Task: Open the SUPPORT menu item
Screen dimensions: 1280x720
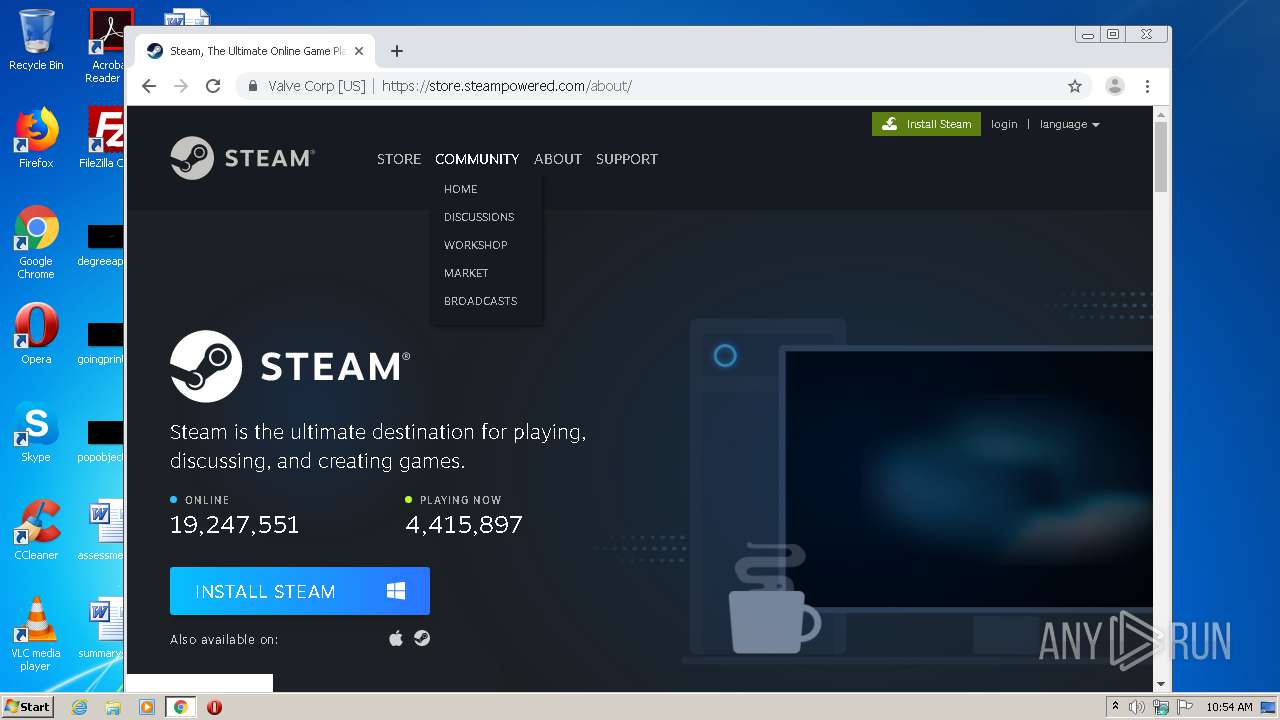Action: 627,159
